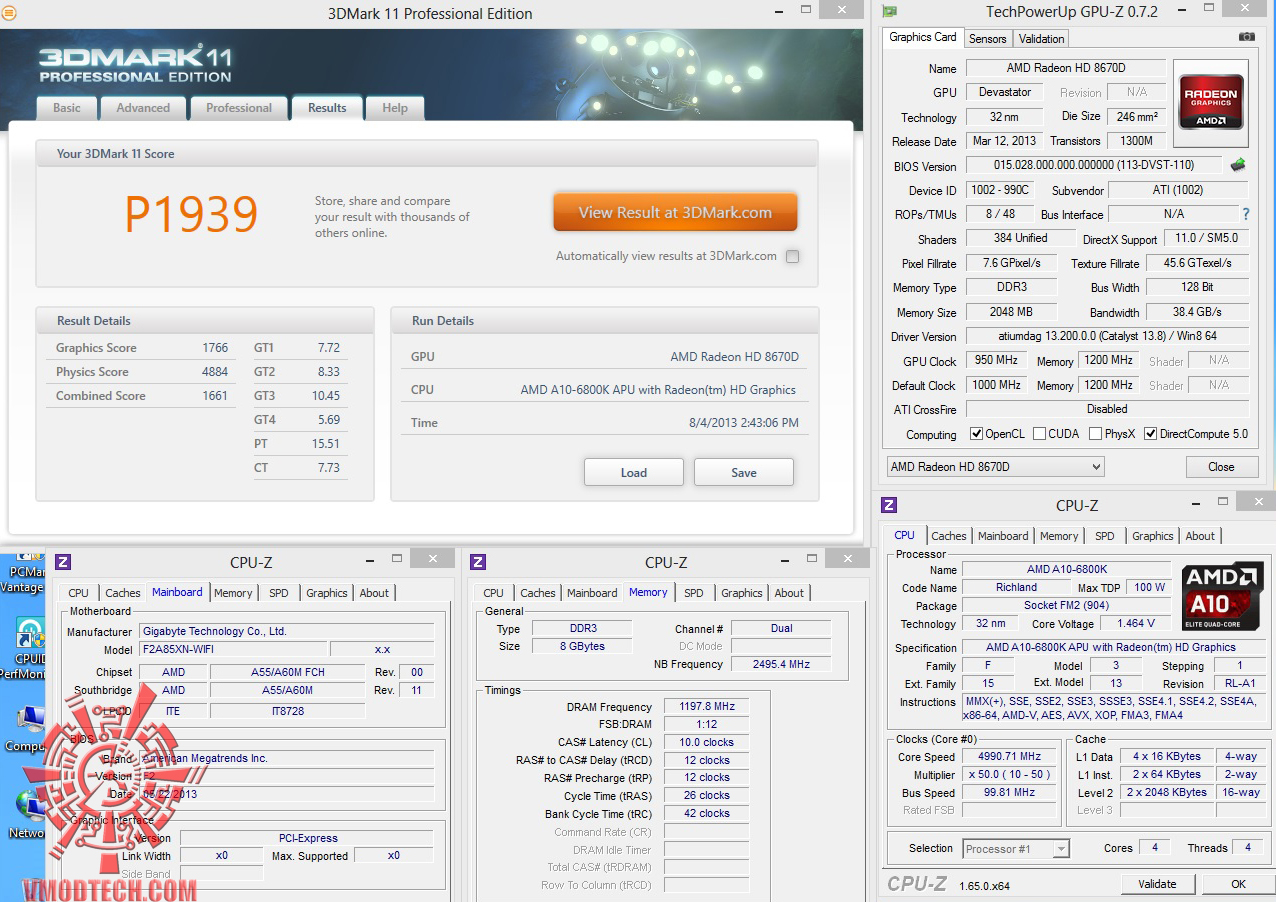Open the AMD Radeon HD 8670D GPU dropdown

[995, 467]
